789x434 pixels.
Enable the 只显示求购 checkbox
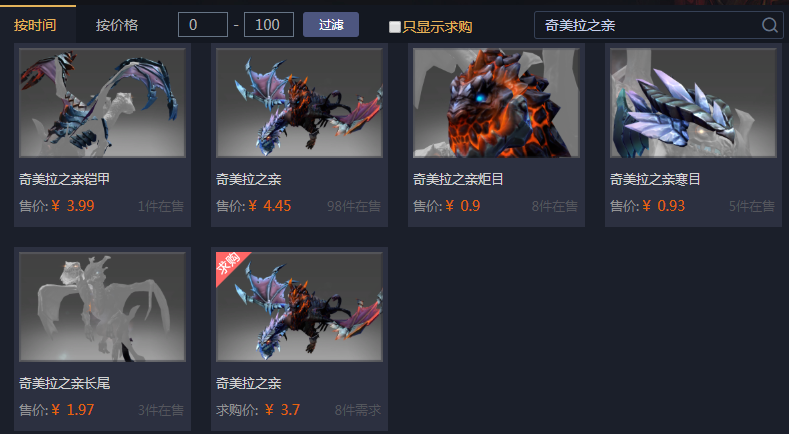(395, 27)
